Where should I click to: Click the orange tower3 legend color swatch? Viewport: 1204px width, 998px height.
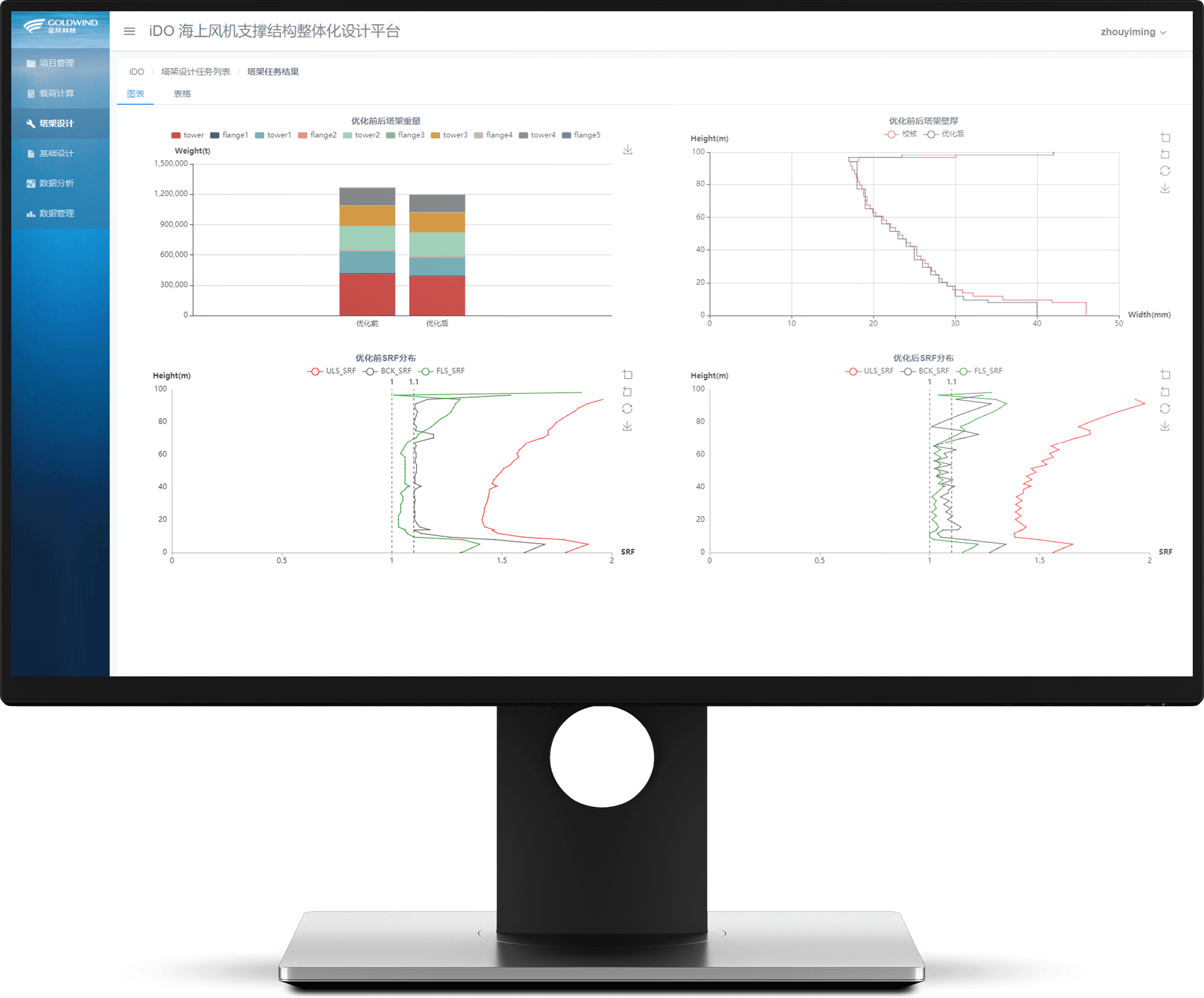[436, 135]
